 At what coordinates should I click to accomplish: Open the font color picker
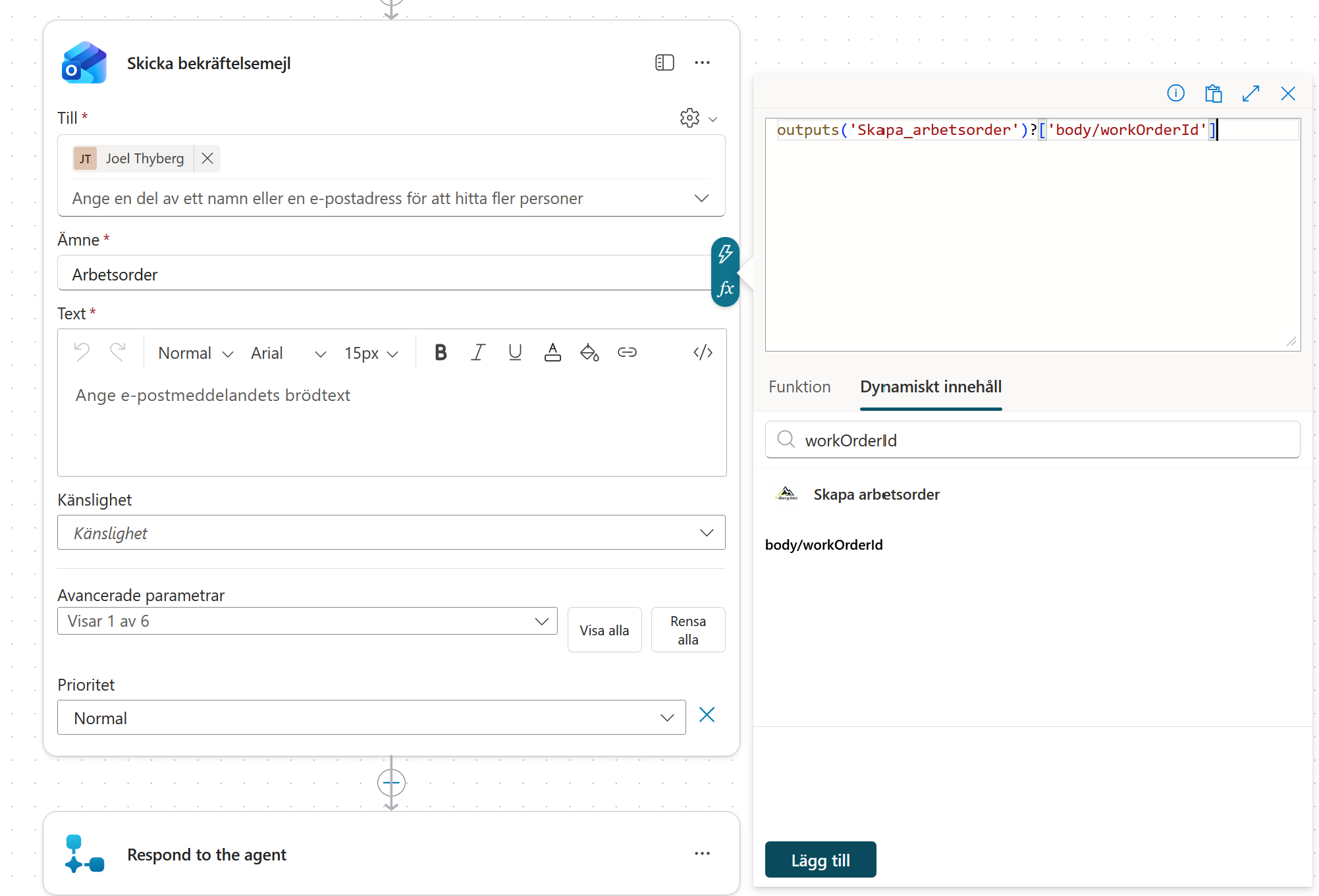(552, 353)
